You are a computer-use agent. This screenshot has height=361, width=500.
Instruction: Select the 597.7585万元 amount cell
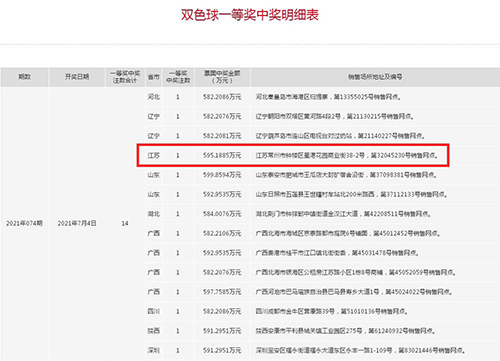pos(222,292)
